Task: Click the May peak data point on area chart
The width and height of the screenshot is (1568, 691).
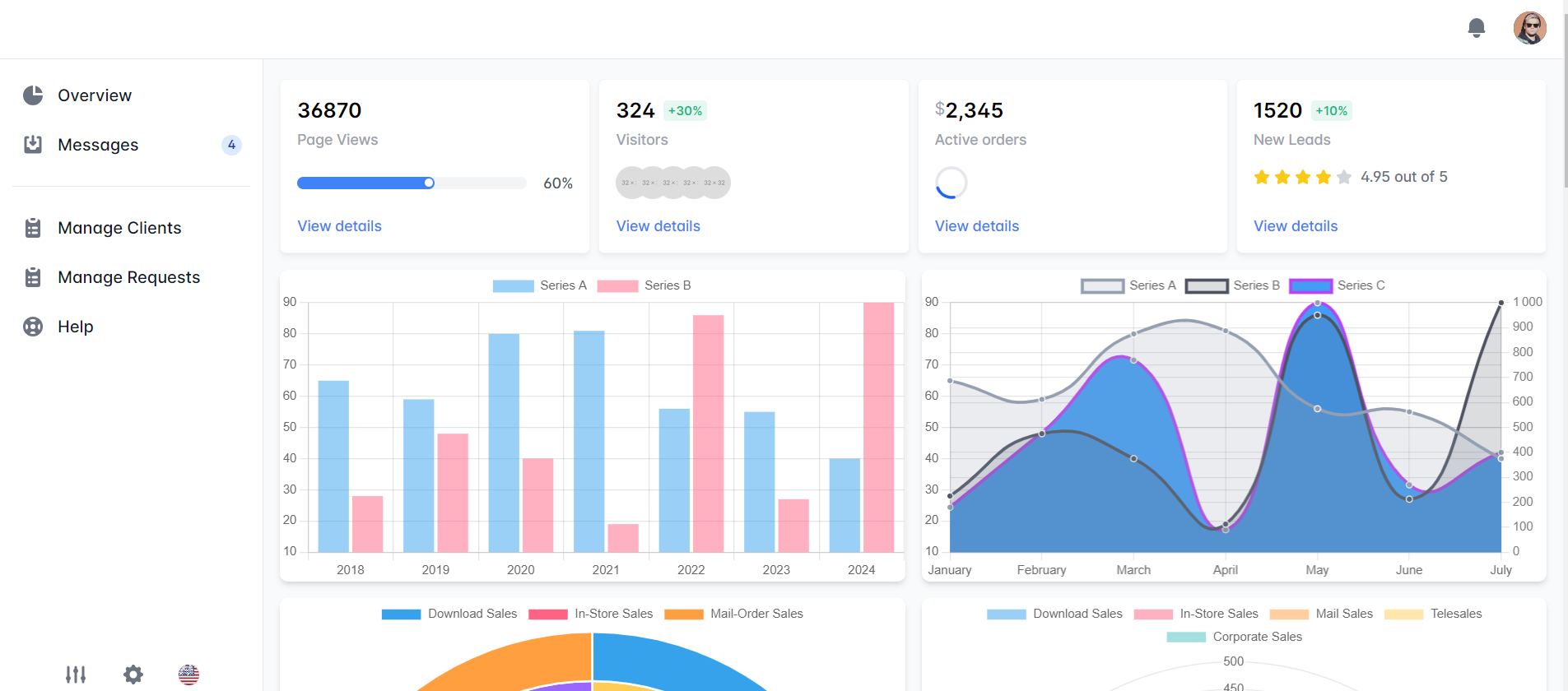Action: pos(1317,303)
